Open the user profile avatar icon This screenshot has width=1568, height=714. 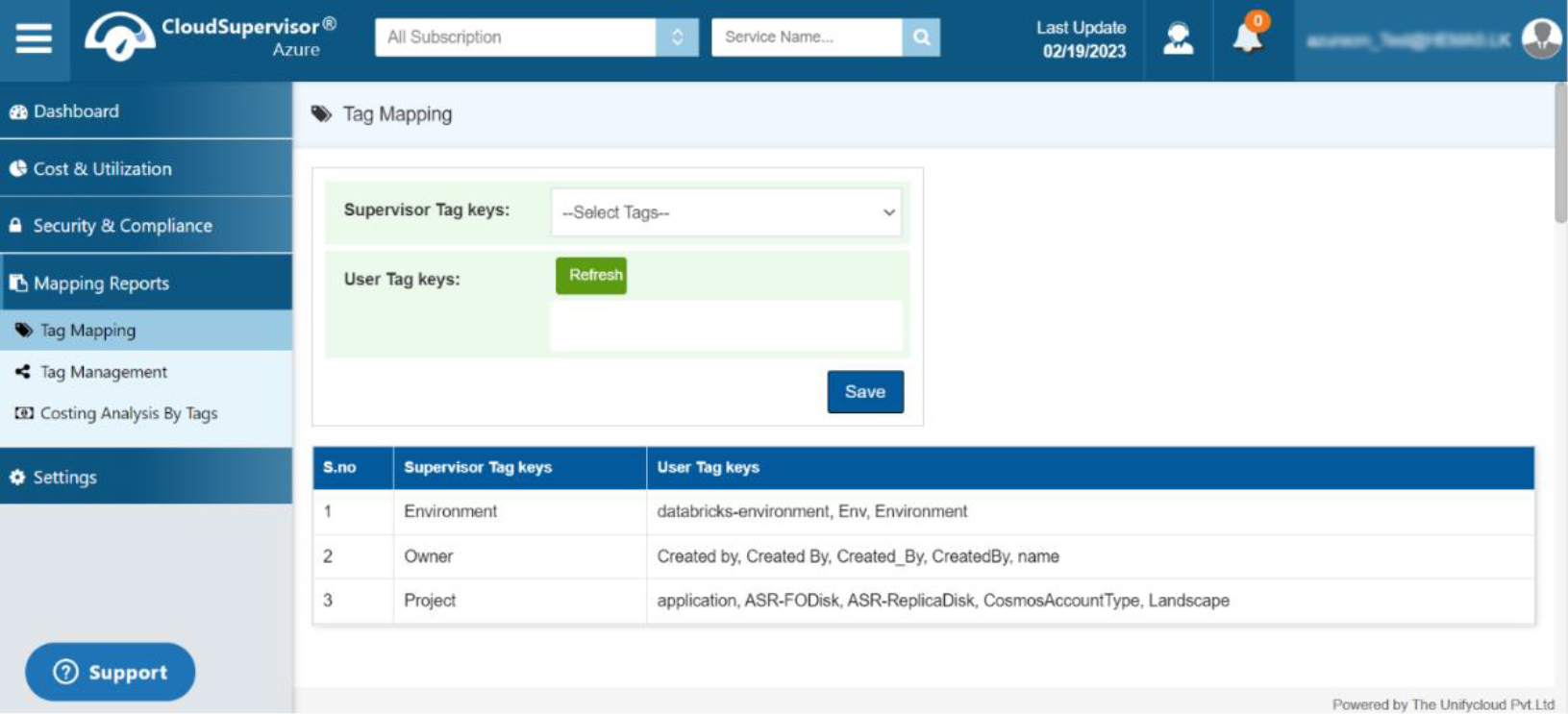1541,38
